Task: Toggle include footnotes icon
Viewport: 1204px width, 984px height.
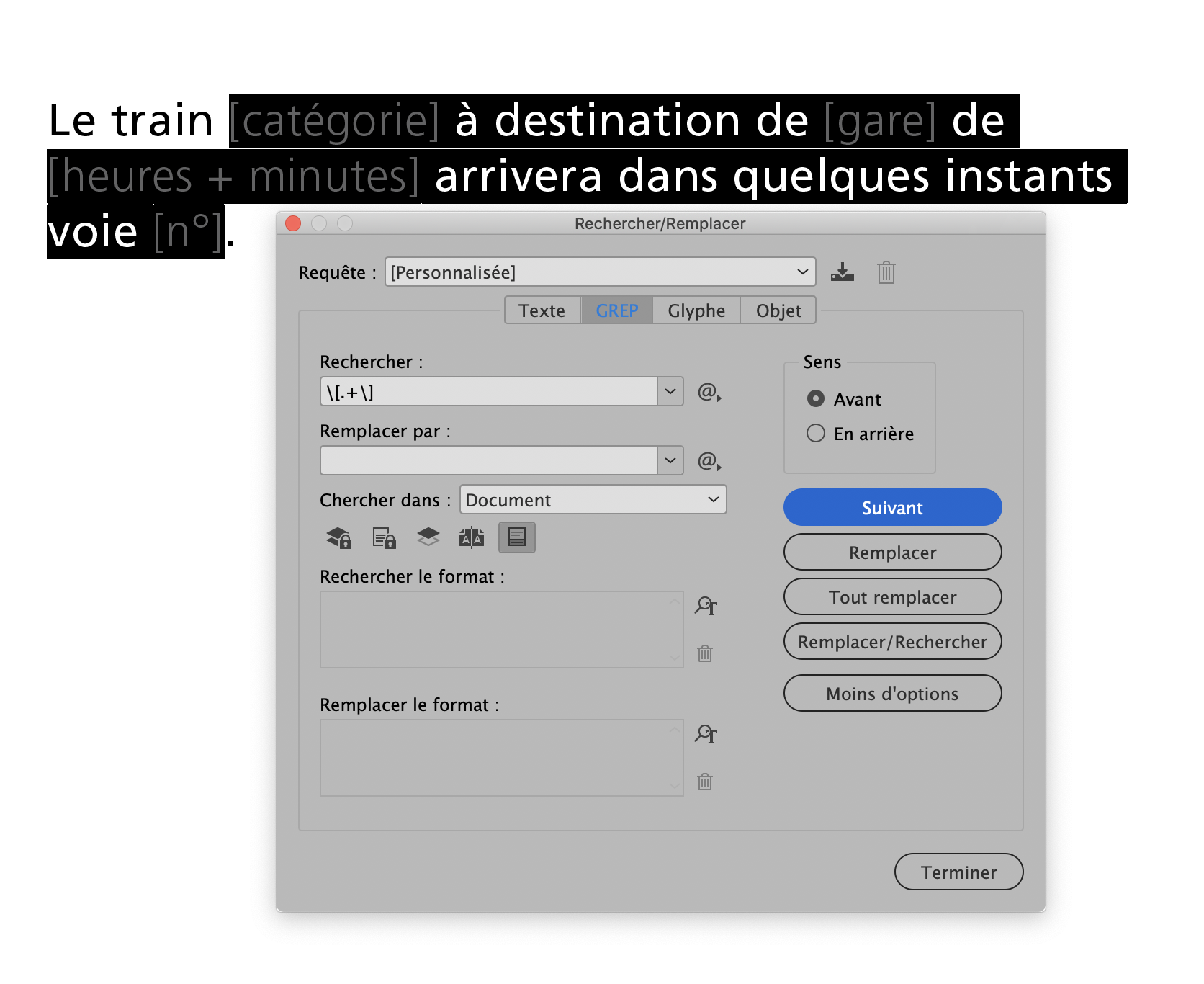Action: 517,537
